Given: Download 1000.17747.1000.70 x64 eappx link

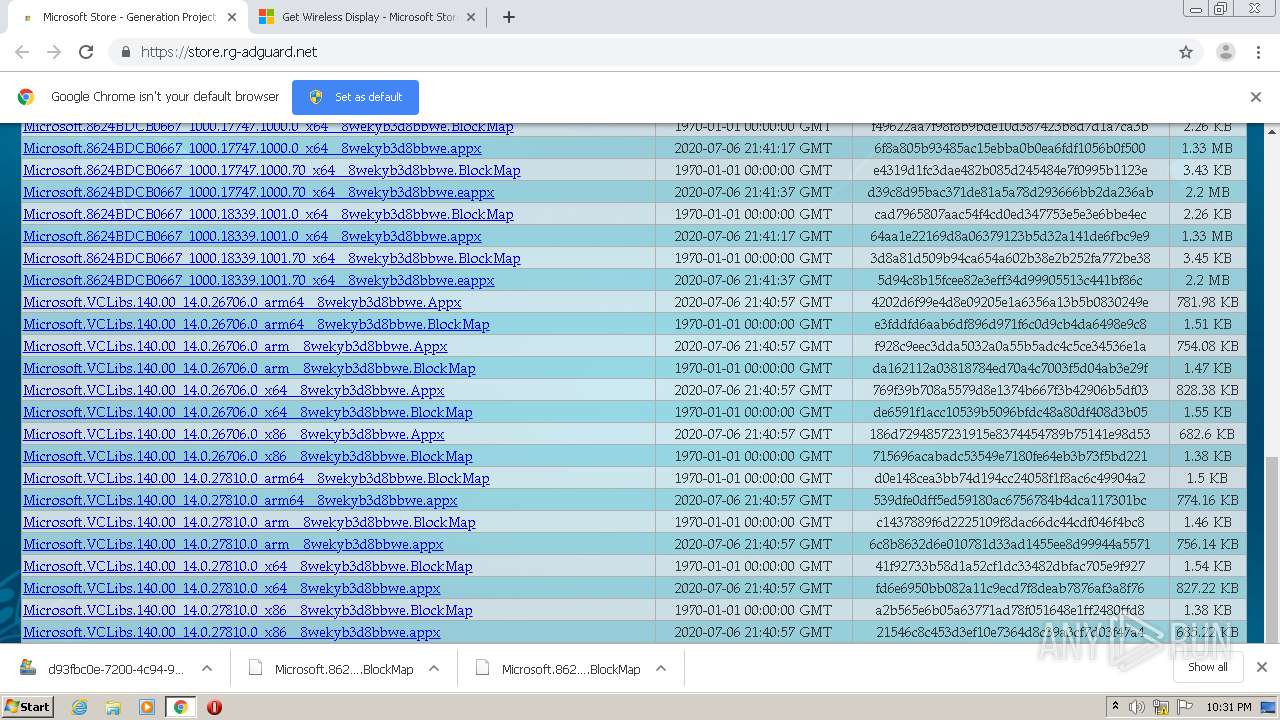Looking at the screenshot, I should click(258, 193).
